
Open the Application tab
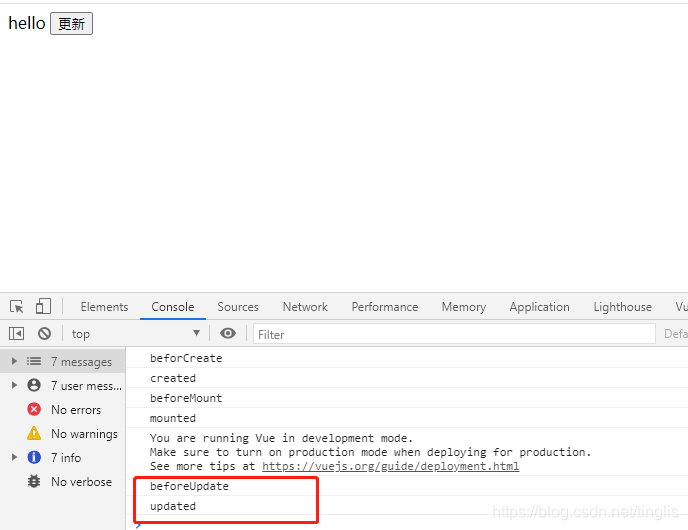pyautogui.click(x=540, y=307)
